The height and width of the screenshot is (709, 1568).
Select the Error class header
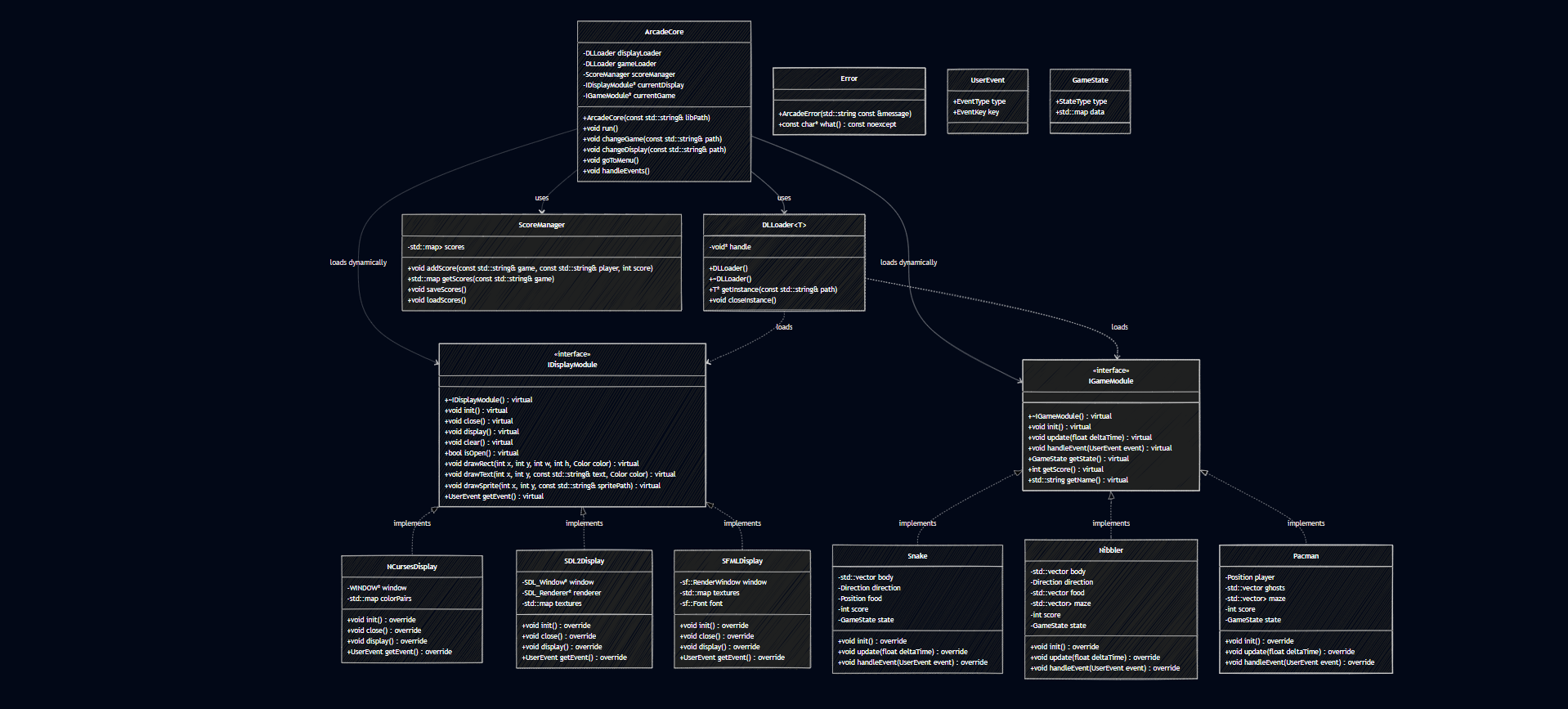pyautogui.click(x=849, y=79)
